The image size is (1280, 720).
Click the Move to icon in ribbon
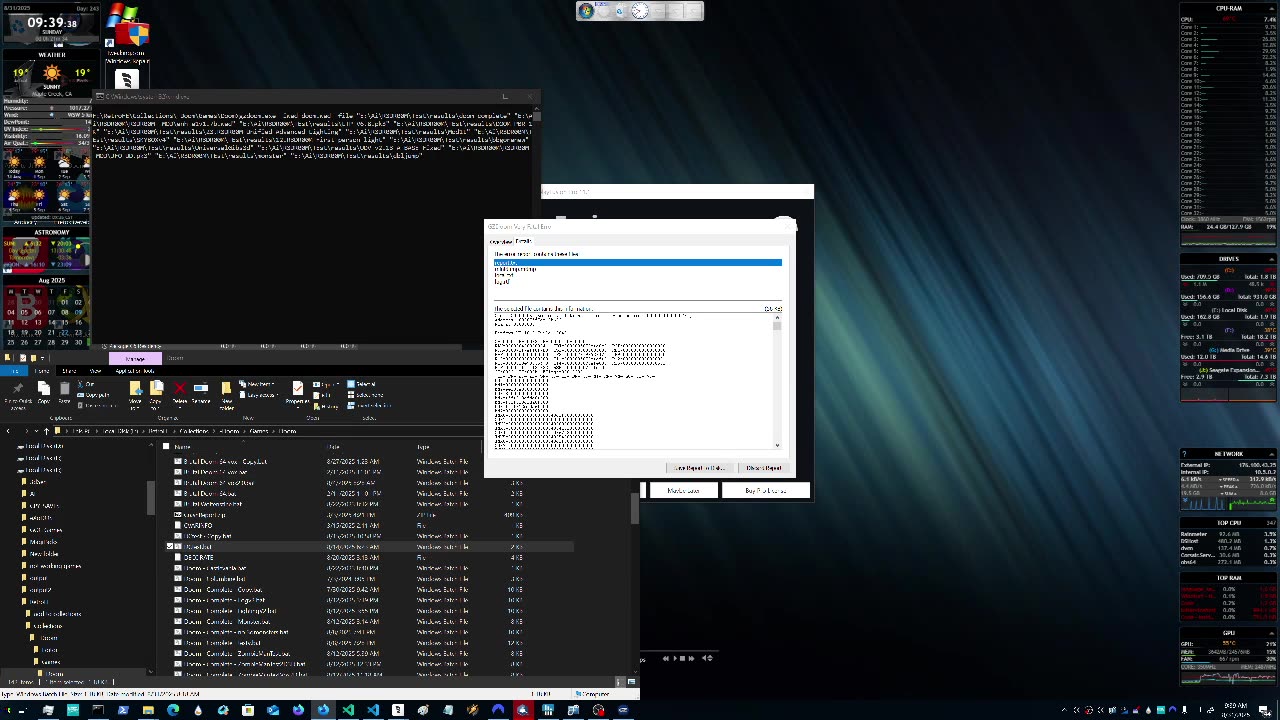[x=136, y=392]
